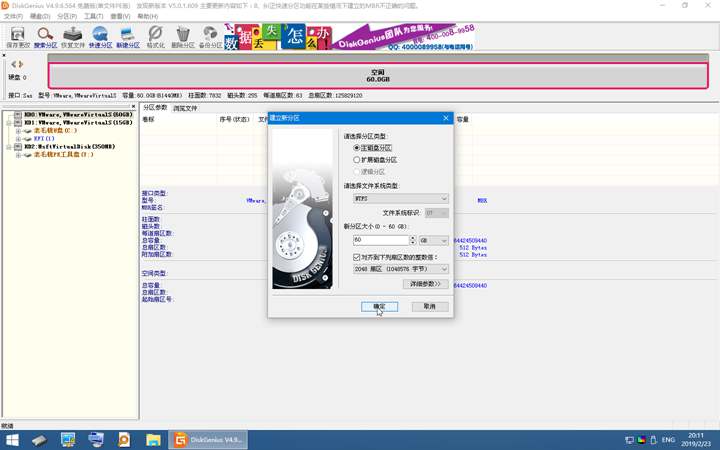The height and width of the screenshot is (450, 720).
Task: Choose the 扩展磁盘分区 radio option
Action: pyautogui.click(x=357, y=160)
